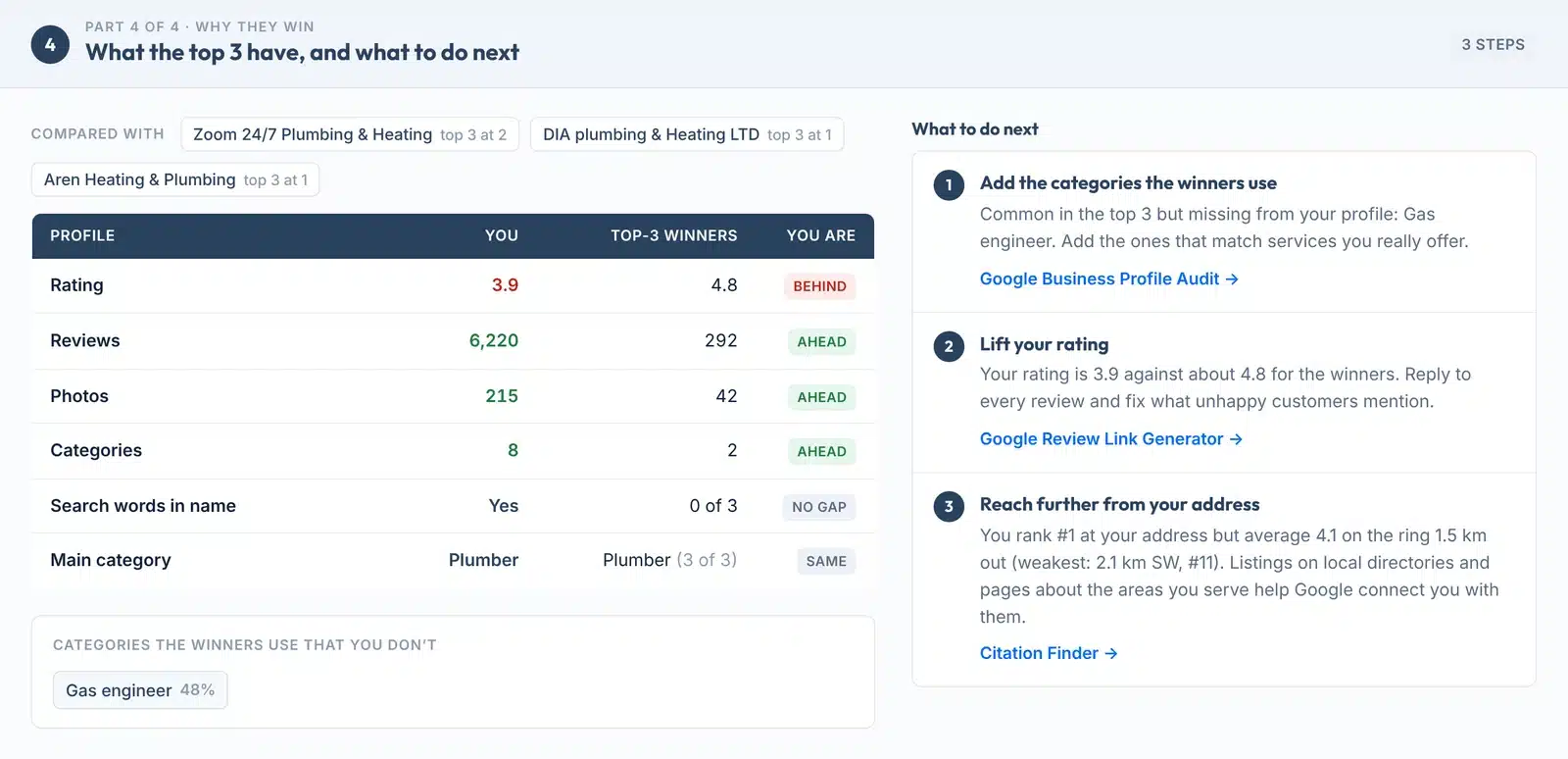This screenshot has width=1568, height=759.
Task: Click the Lift your rating heading
Action: [x=1045, y=344]
